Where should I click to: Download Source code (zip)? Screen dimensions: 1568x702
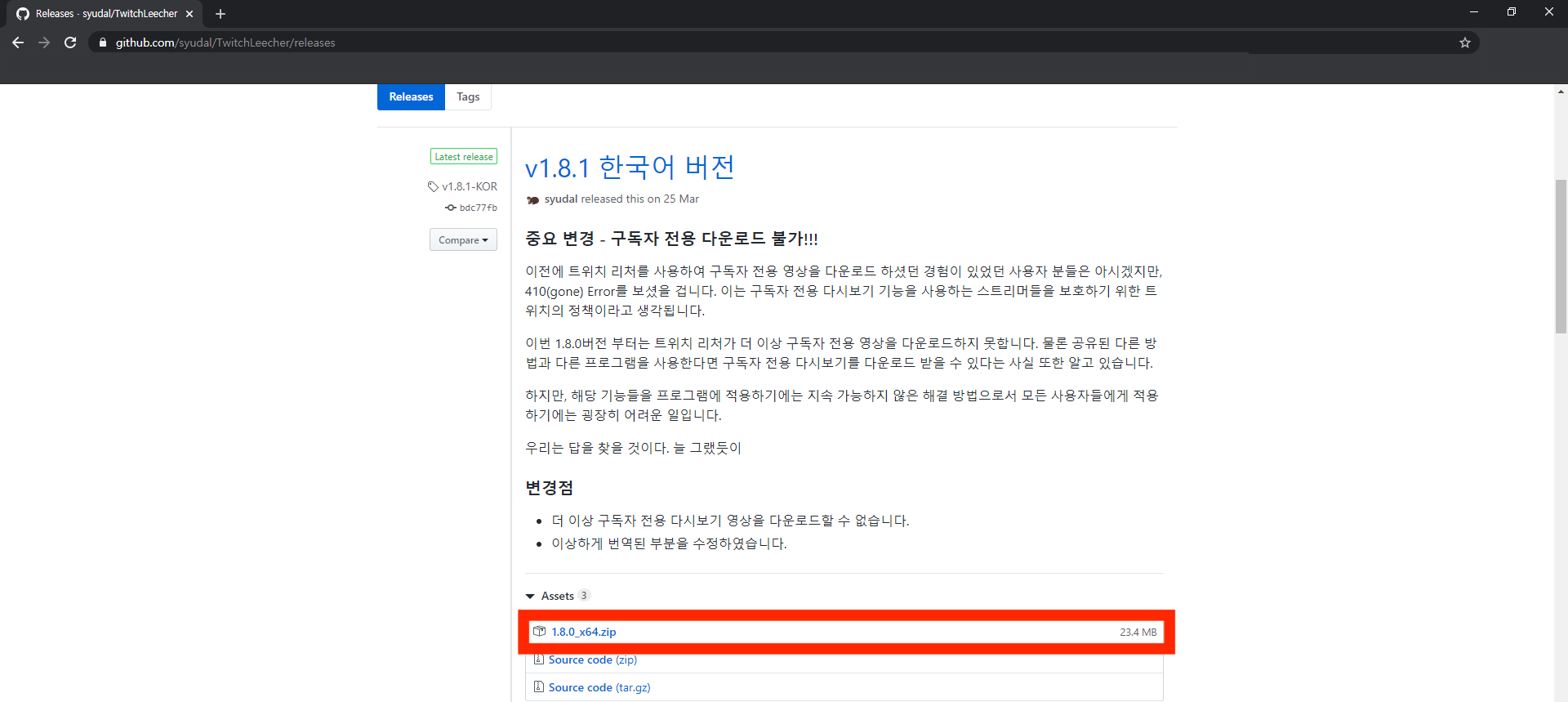[593, 660]
